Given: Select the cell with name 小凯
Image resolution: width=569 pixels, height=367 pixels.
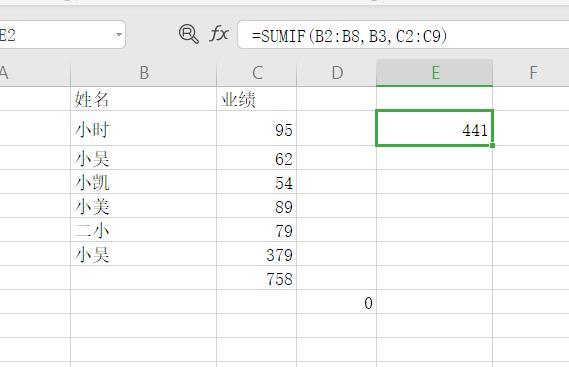Looking at the screenshot, I should [x=144, y=182].
